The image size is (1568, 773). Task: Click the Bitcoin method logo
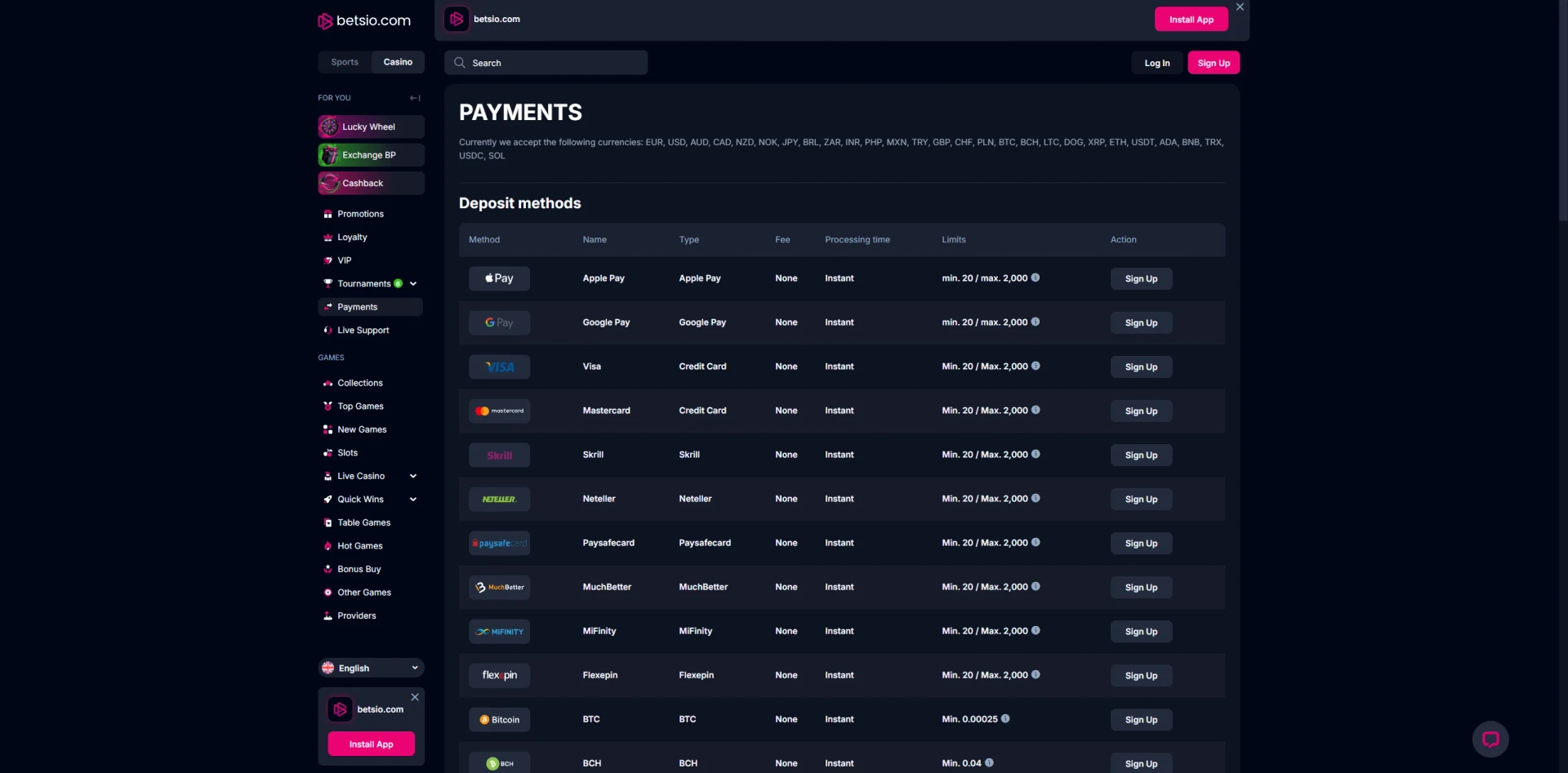pos(499,719)
